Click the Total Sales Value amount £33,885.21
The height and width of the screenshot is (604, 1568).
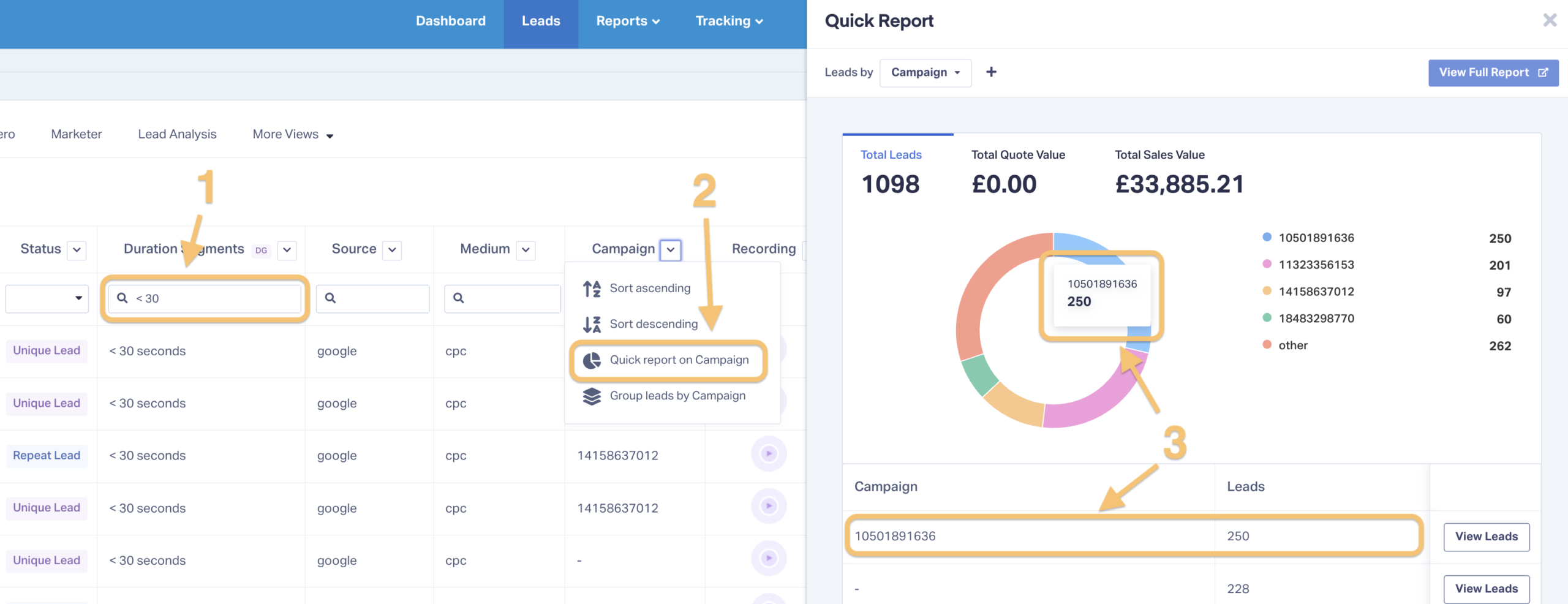click(x=1179, y=184)
